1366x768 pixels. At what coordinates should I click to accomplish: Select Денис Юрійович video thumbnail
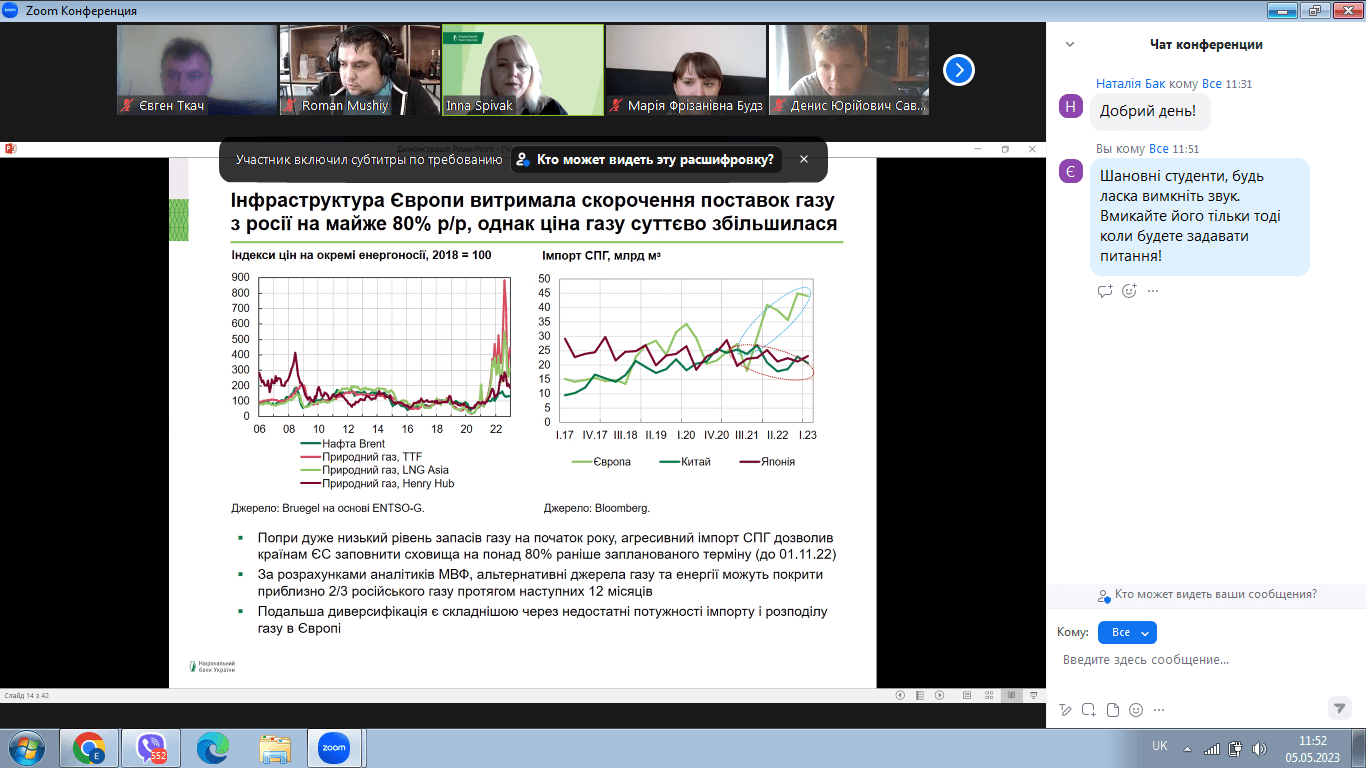[849, 70]
